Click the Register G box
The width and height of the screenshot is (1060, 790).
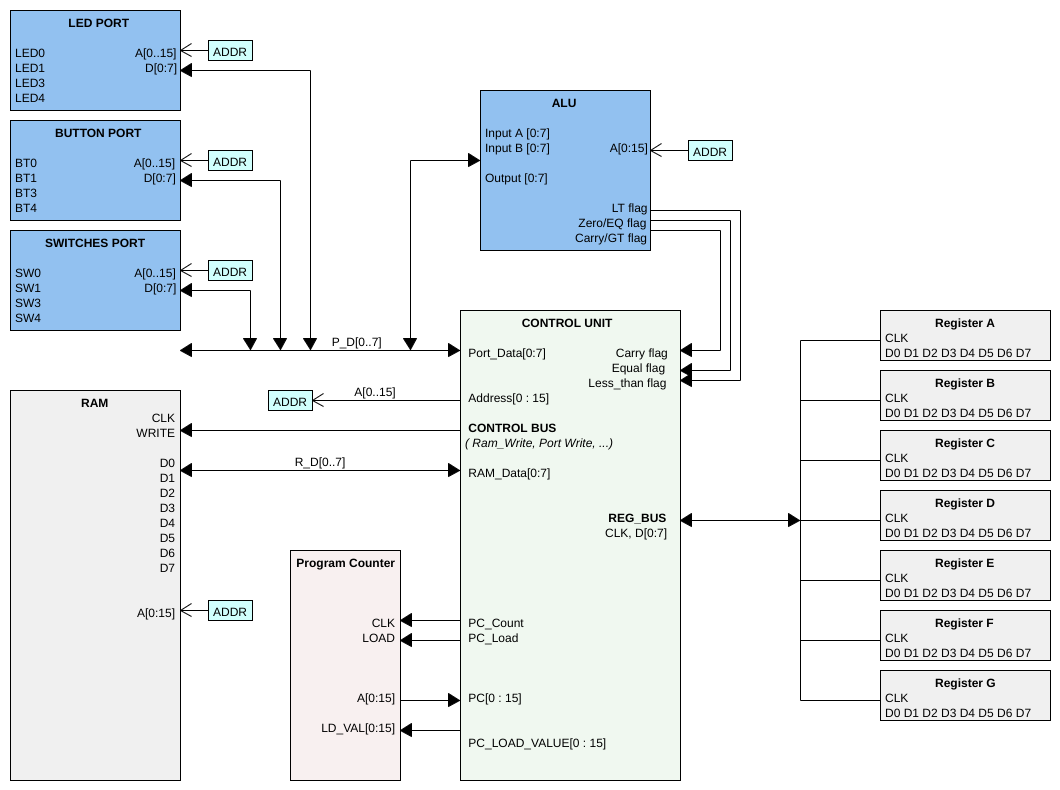tap(965, 695)
